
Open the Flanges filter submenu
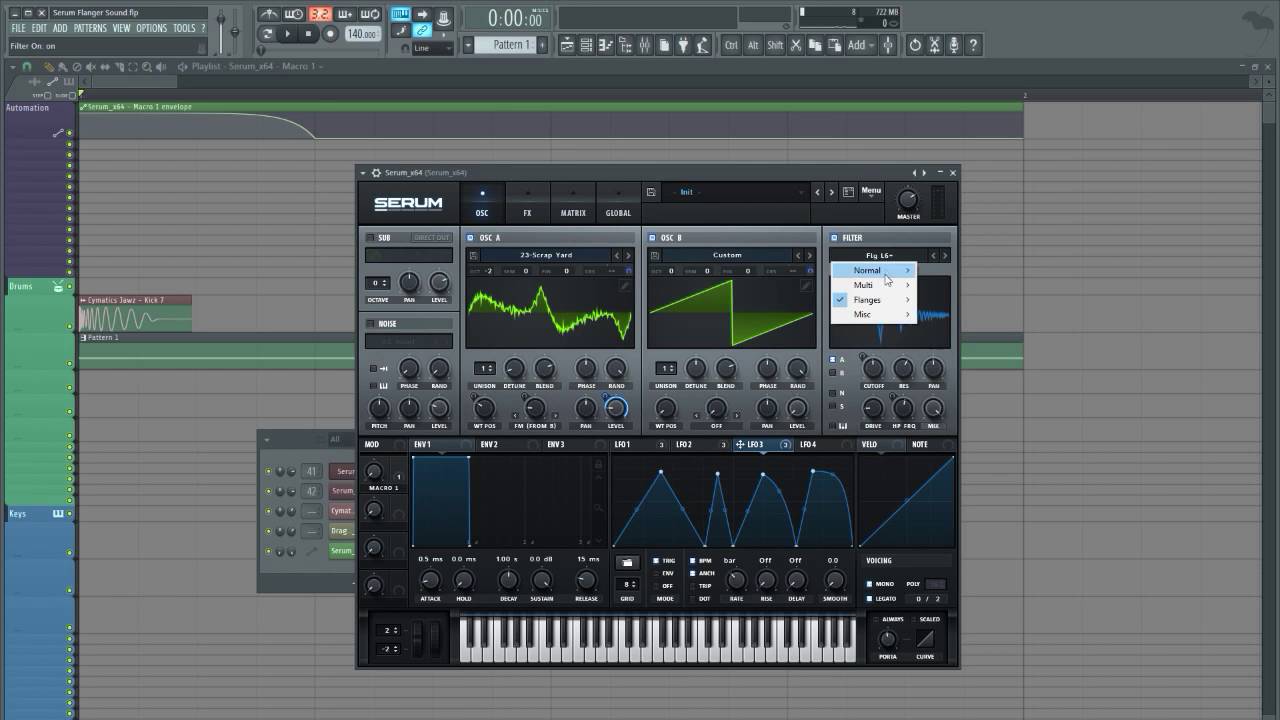click(x=874, y=300)
